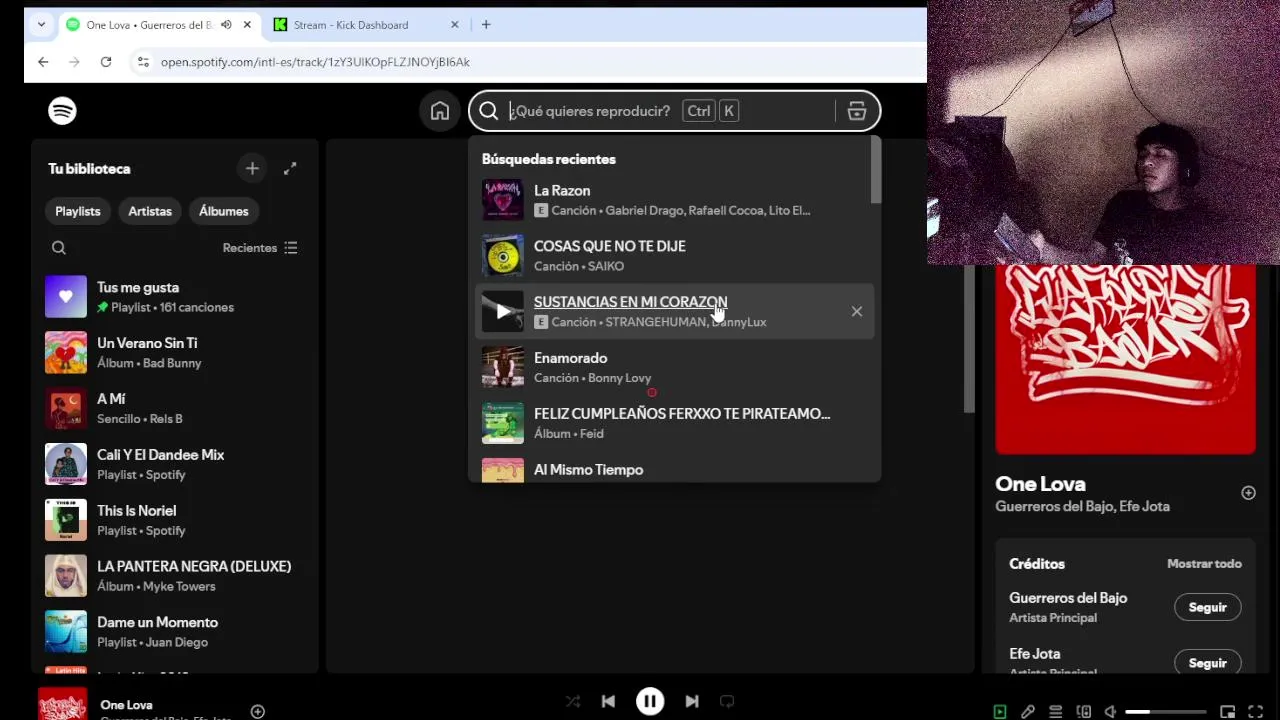This screenshot has width=1280, height=720.
Task: Toggle repeat mode
Action: click(727, 701)
